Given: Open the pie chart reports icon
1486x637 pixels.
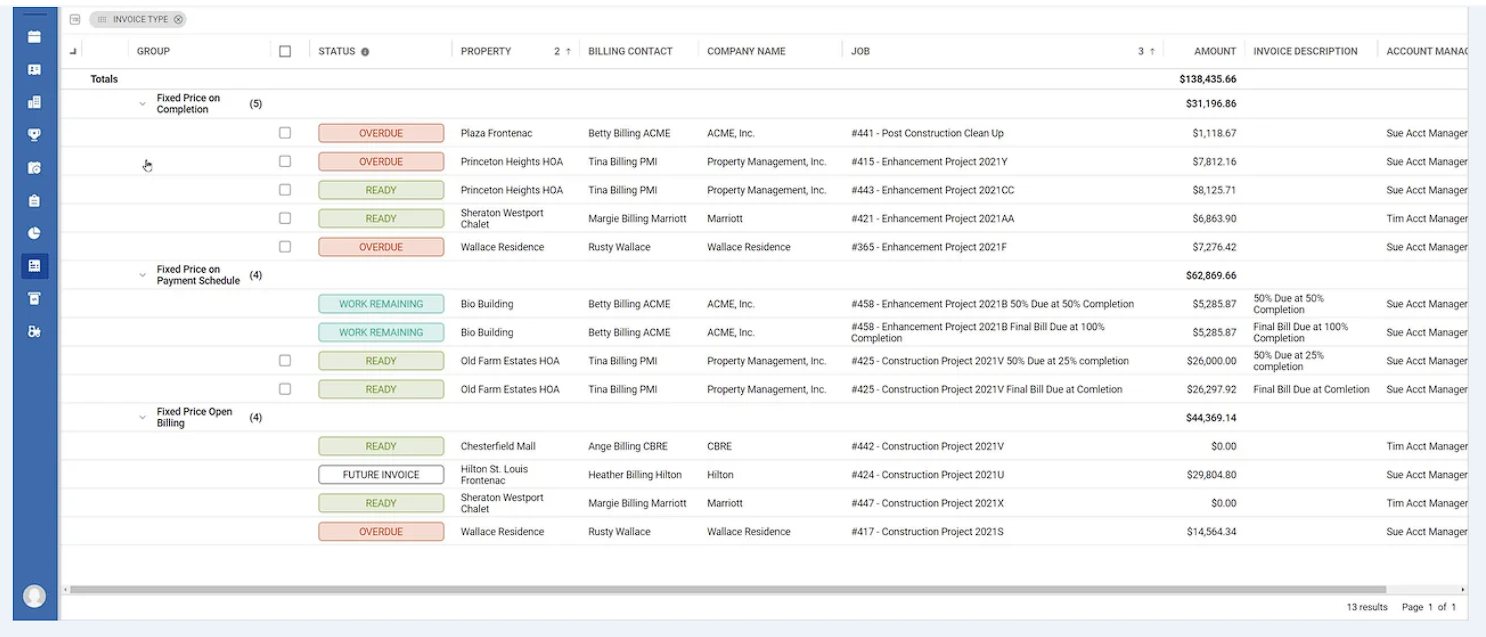Looking at the screenshot, I should pyautogui.click(x=35, y=233).
